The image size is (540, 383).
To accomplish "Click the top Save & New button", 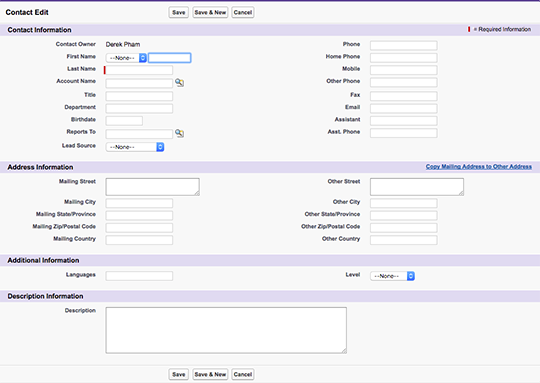I will coord(210,12).
